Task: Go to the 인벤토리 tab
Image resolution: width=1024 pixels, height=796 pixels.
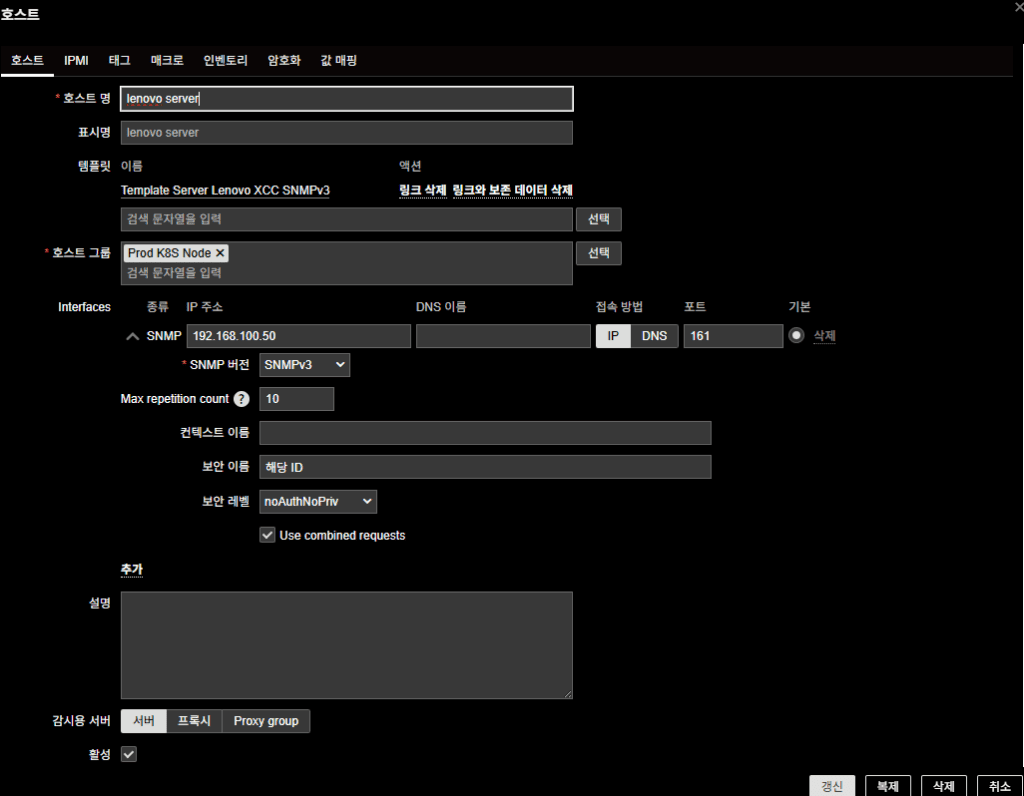Action: [225, 61]
